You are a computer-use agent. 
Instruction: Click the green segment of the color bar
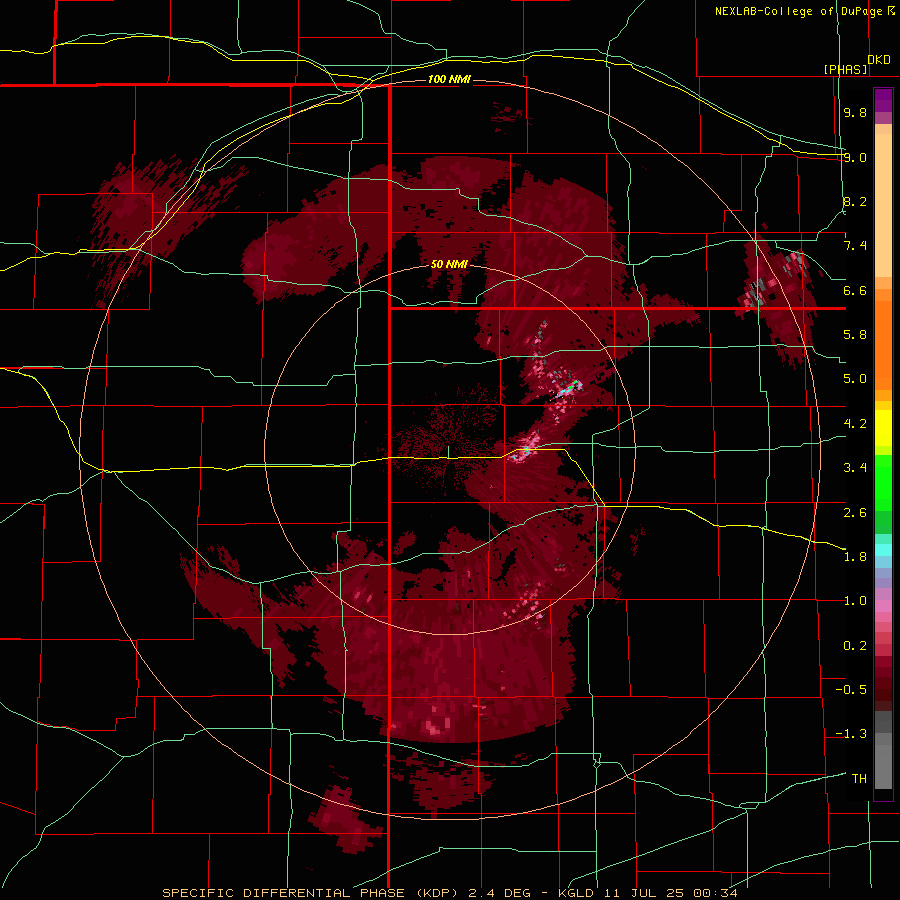coord(883,494)
